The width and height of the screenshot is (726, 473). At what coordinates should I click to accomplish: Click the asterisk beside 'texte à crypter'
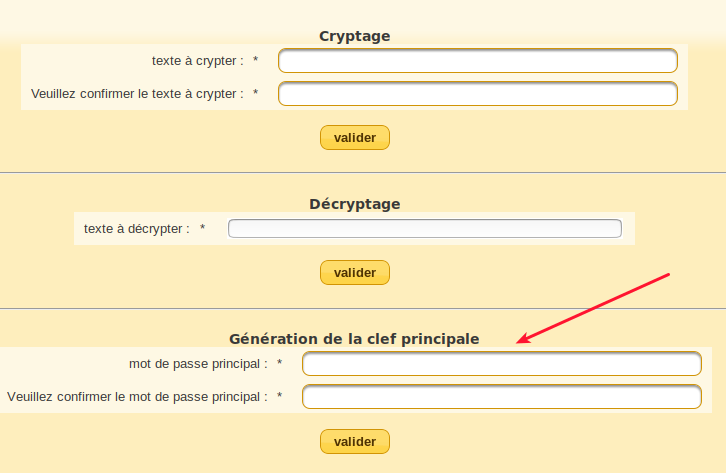coord(256,61)
